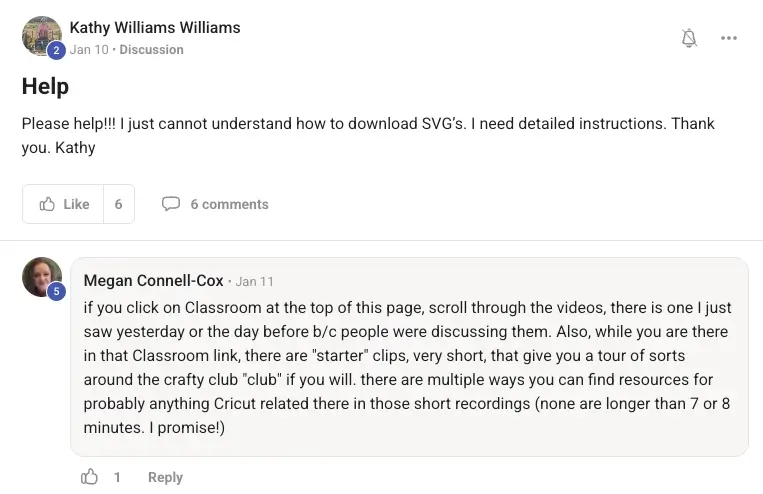This screenshot has height=494, width=763.
Task: Open Kathy Williams Williams' profile name link
Action: (155, 27)
